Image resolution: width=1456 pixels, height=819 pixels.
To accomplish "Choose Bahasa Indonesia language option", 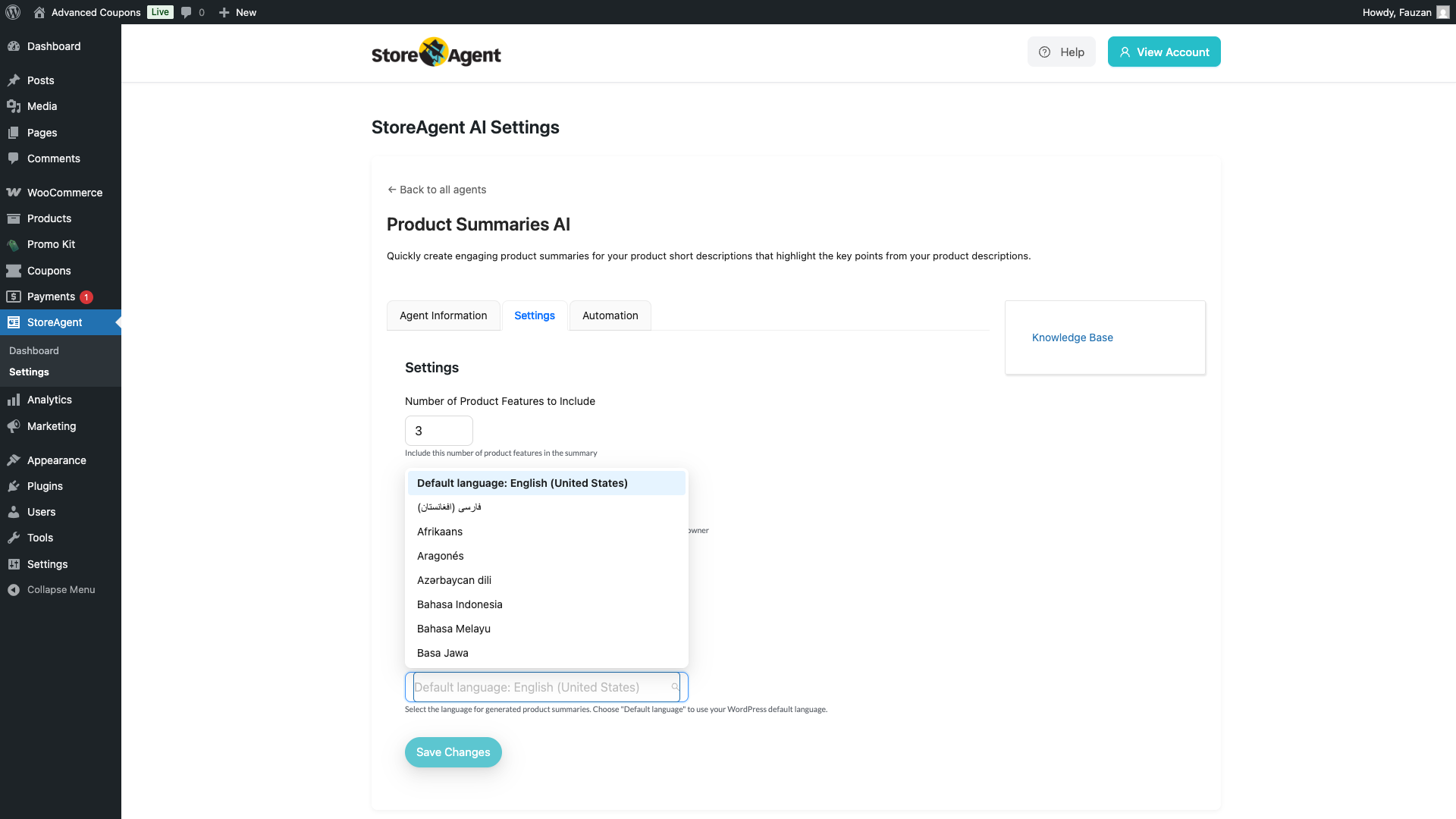I will [460, 604].
